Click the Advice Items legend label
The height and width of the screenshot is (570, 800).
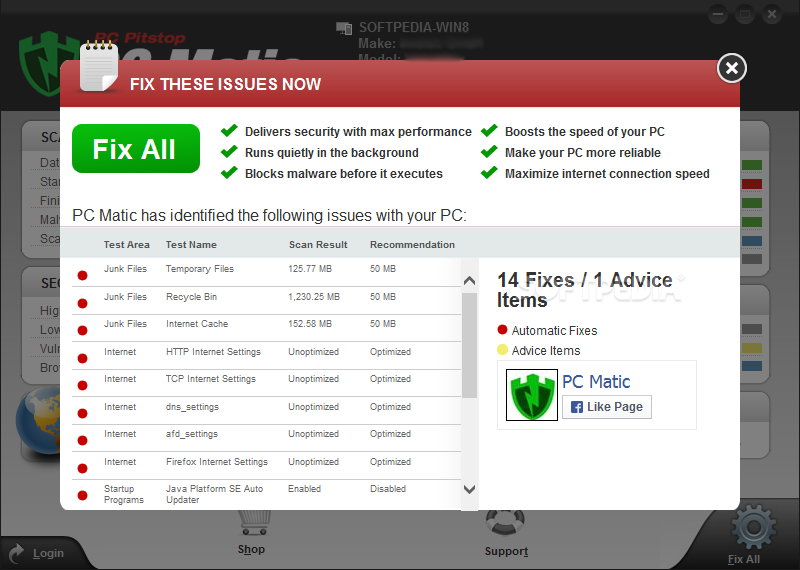[x=546, y=351]
